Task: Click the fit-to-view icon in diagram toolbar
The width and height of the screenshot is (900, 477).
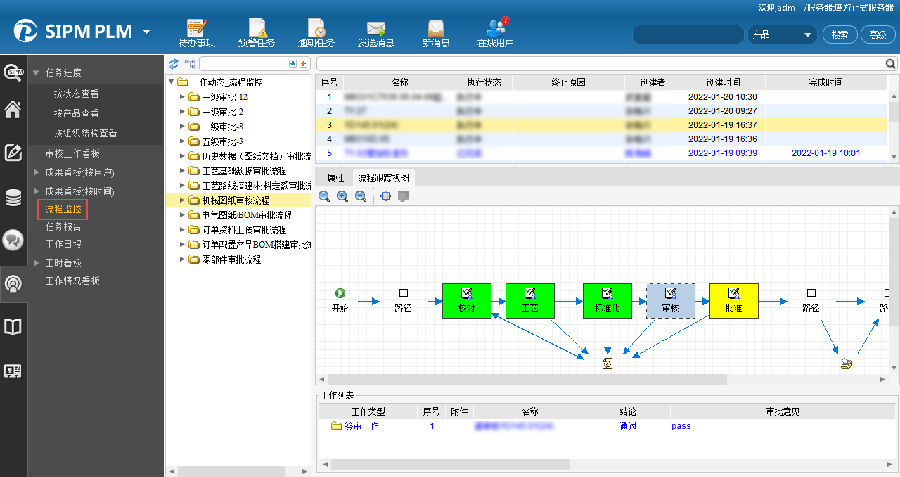Action: (x=386, y=197)
